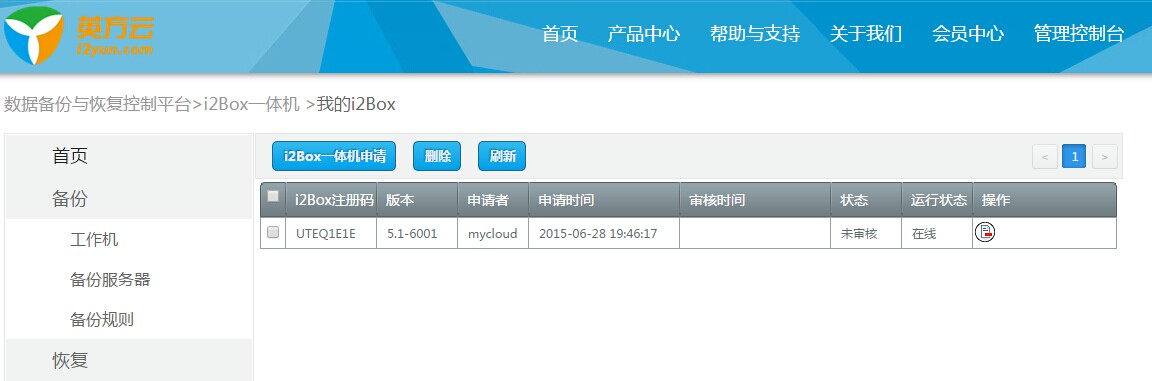Click the registration code UTEQ1E1E
The width and height of the screenshot is (1152, 381).
point(325,234)
